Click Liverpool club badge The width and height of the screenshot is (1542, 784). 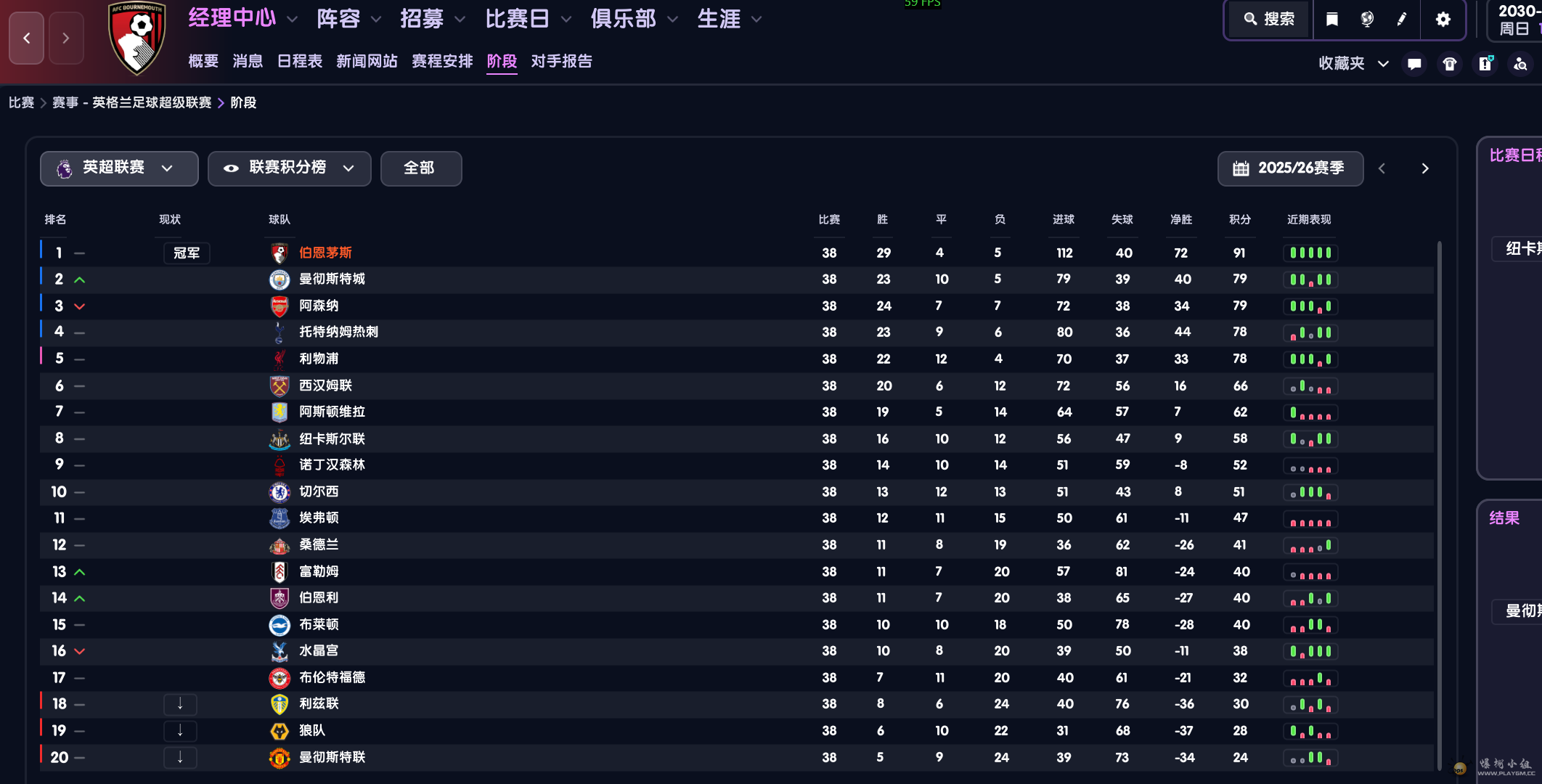pyautogui.click(x=280, y=359)
